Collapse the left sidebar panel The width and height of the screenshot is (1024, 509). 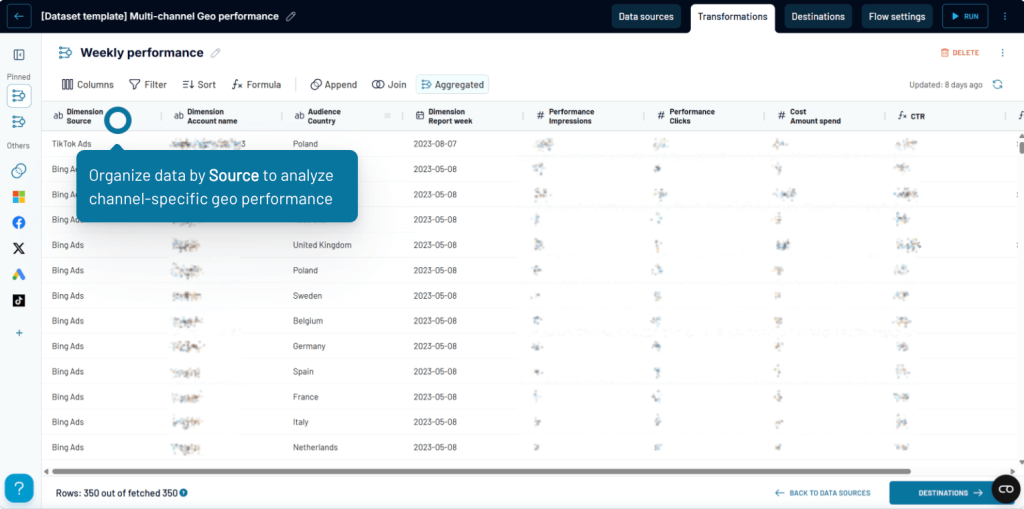coord(19,54)
